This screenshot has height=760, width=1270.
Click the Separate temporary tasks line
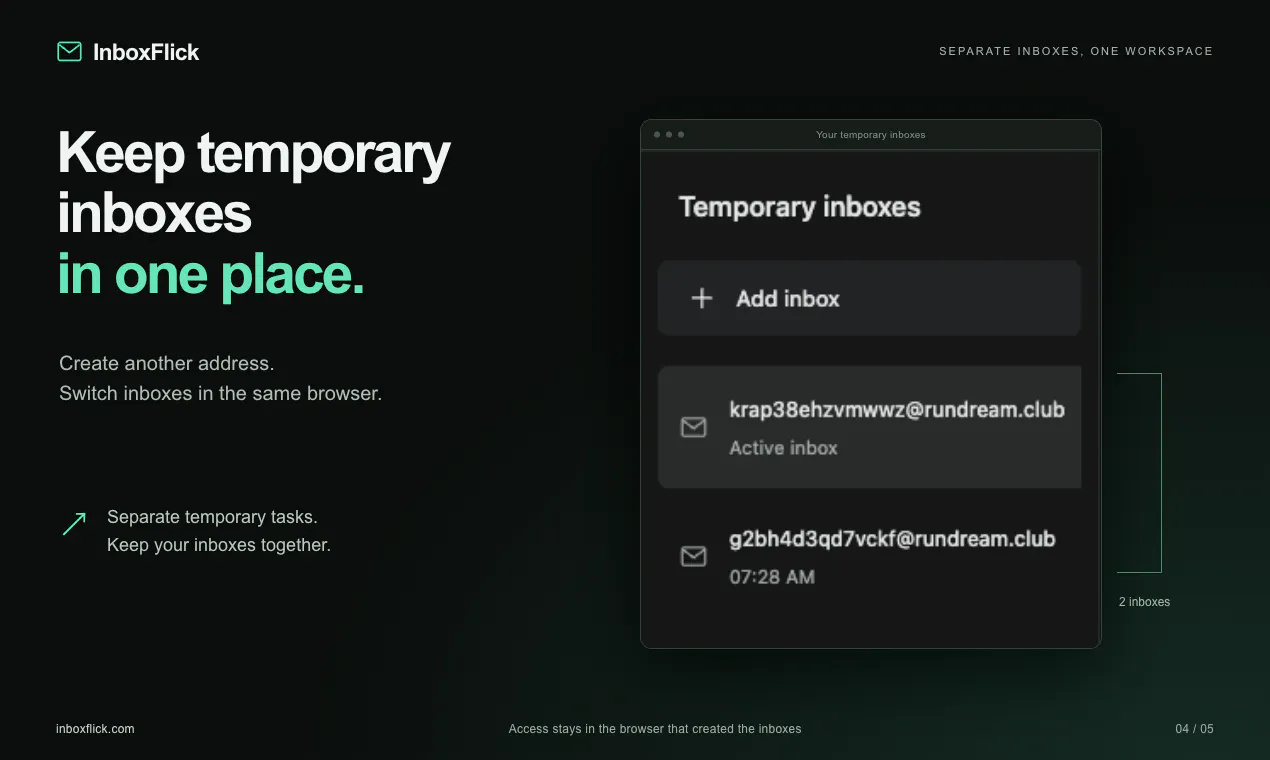[212, 517]
